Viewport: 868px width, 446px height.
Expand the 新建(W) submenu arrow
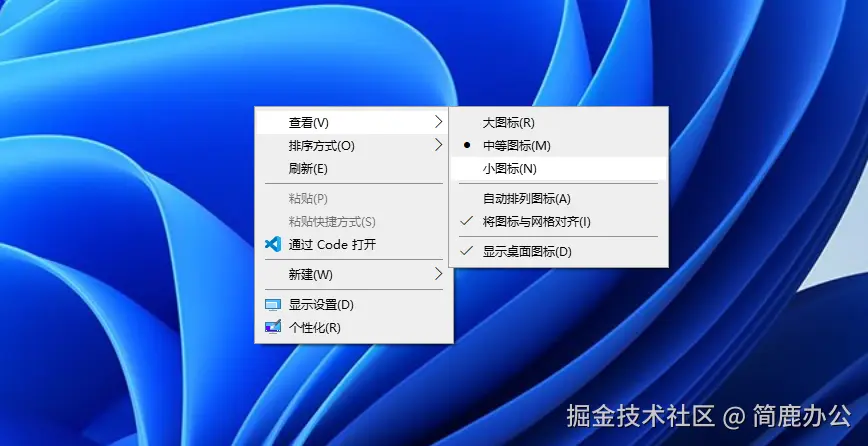coord(438,274)
